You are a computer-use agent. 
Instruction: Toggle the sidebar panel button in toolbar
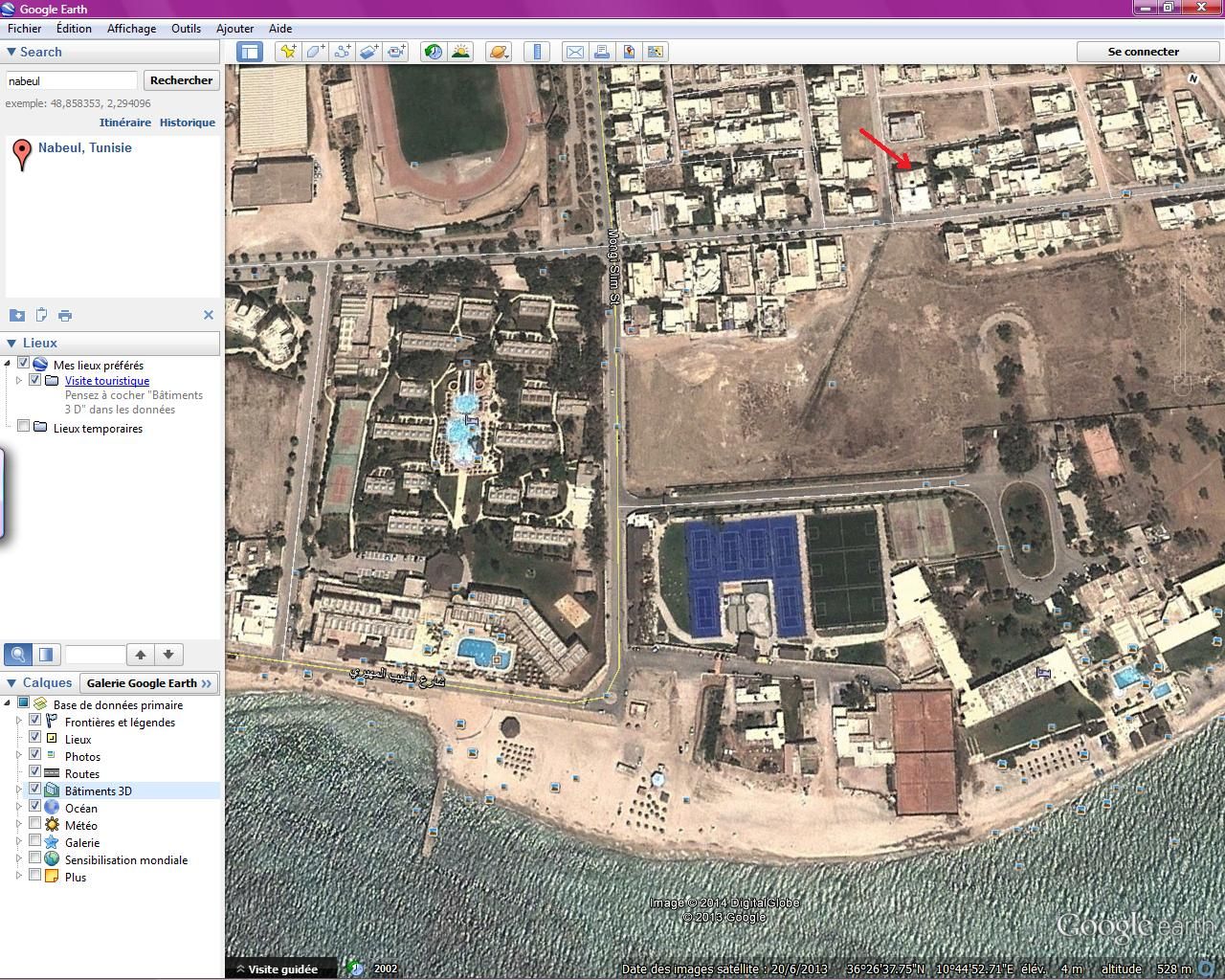(250, 52)
